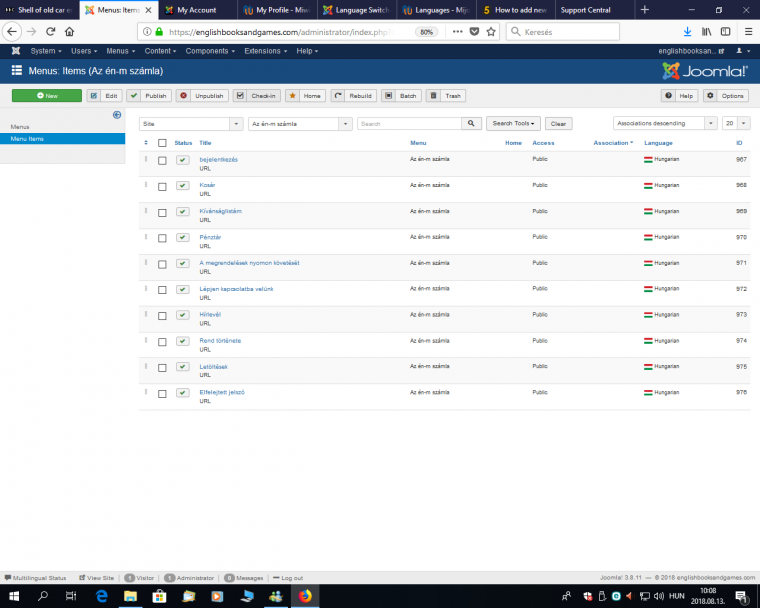Open page actions three-dot menu

pyautogui.click(x=458, y=32)
